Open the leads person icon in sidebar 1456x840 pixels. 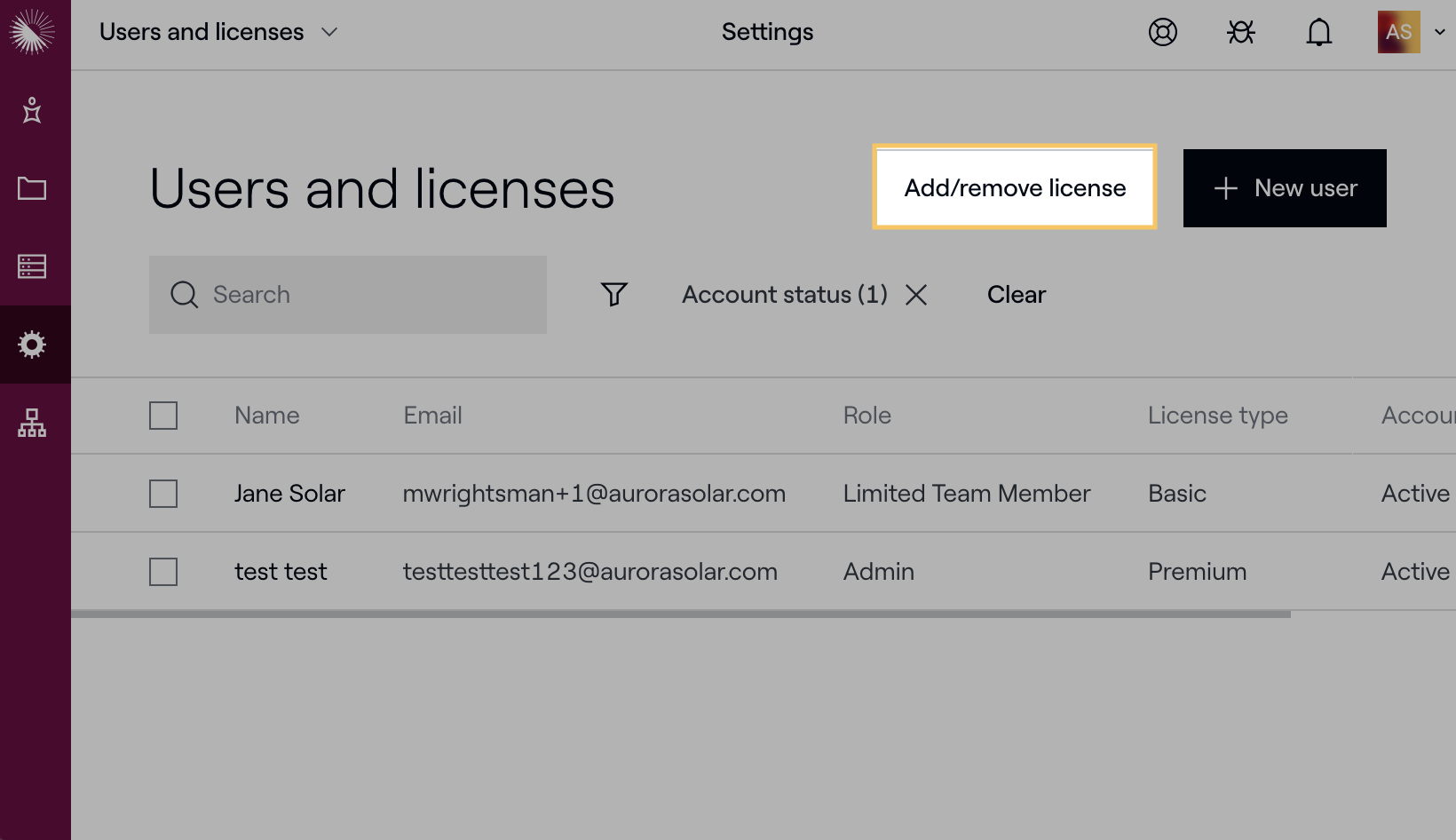click(x=32, y=110)
